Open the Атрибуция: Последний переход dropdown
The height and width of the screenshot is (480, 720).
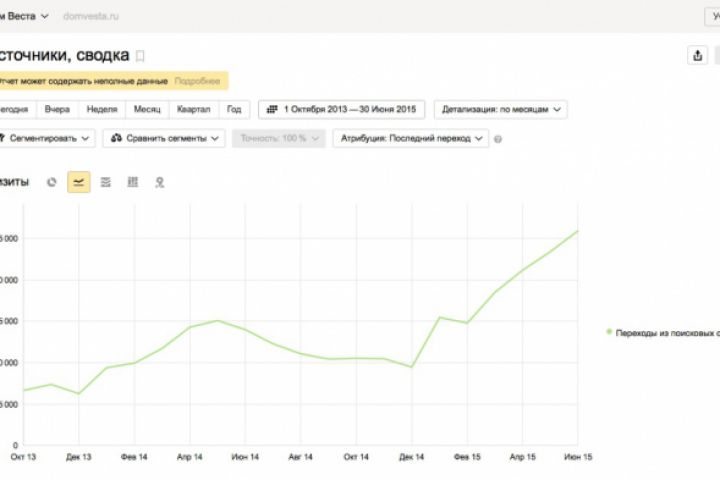click(x=411, y=138)
